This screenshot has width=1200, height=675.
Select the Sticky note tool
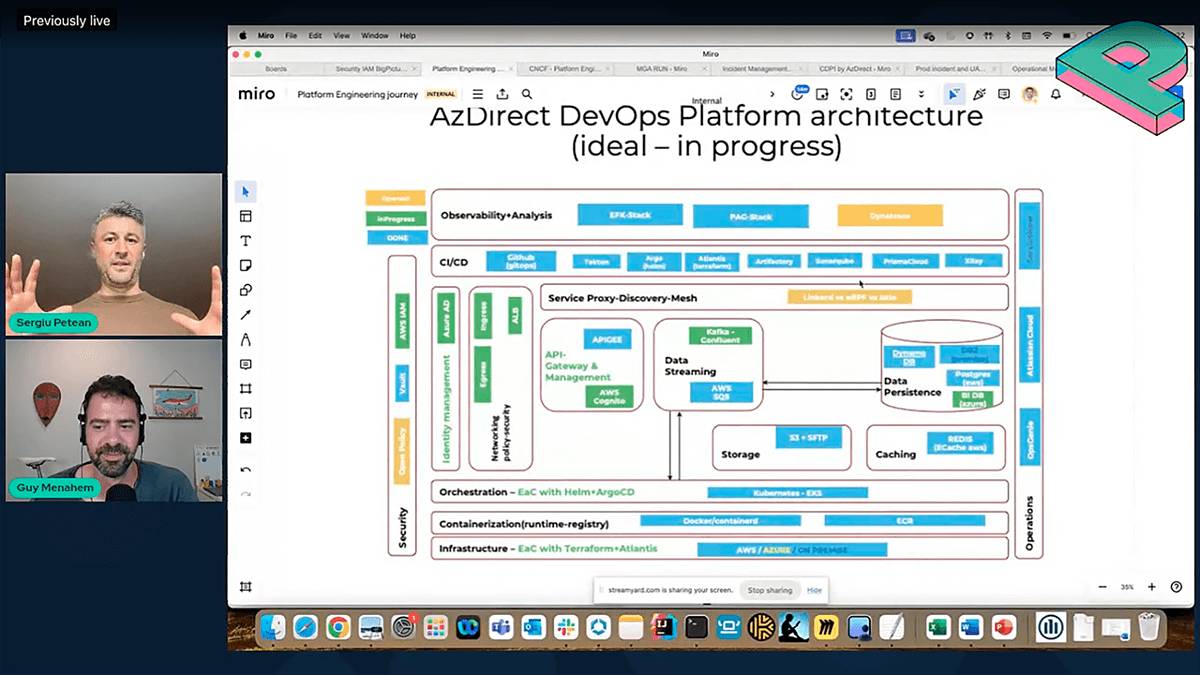coord(246,265)
